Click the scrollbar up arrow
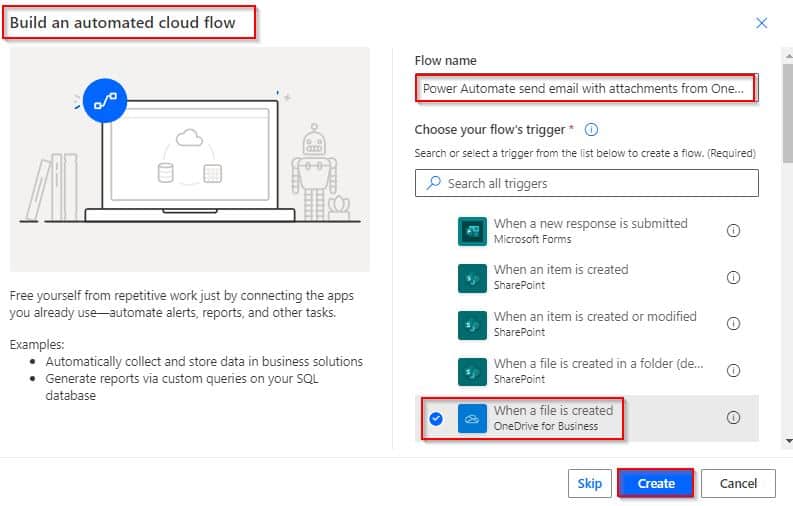The image size is (793, 506). click(788, 54)
